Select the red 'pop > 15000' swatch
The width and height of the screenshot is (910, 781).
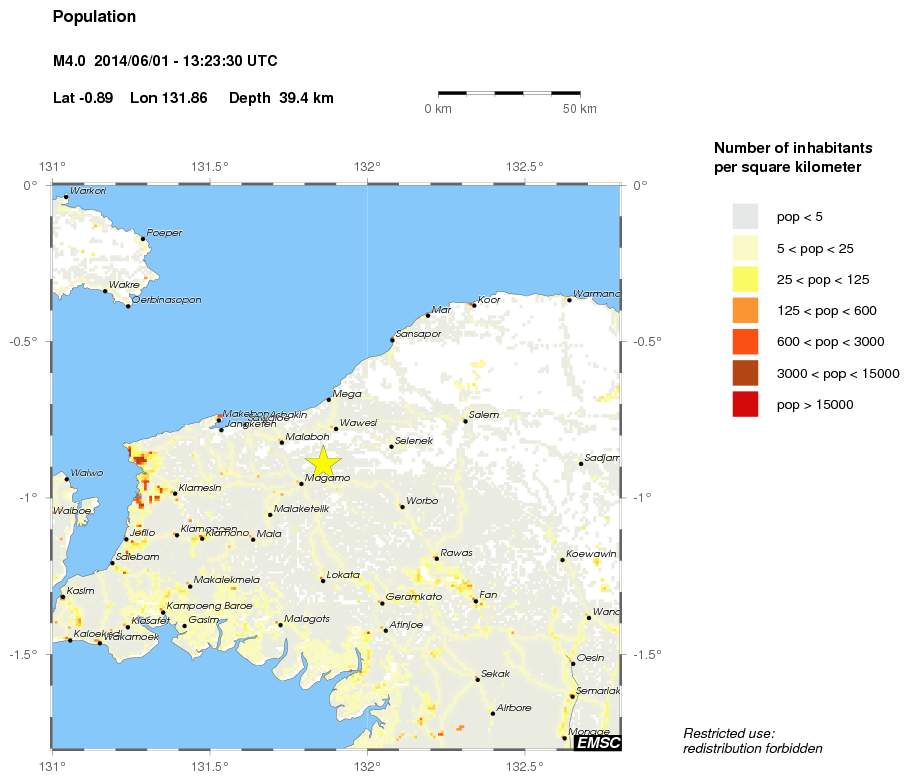pos(745,404)
